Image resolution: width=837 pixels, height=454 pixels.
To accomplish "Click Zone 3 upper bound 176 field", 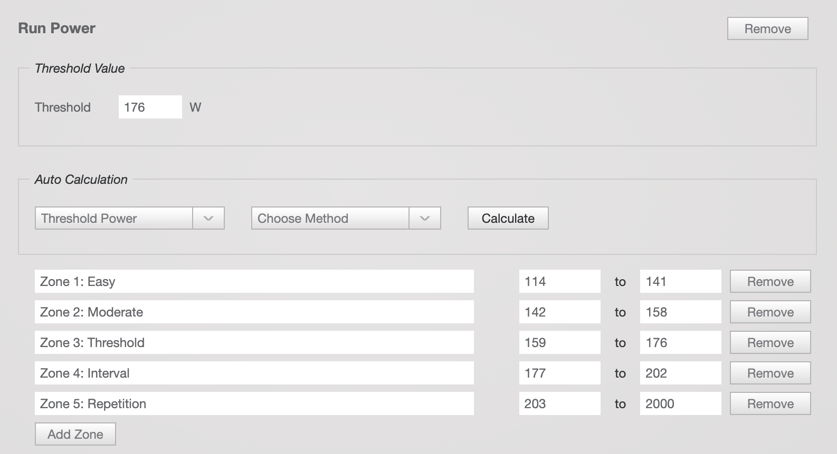I will (680, 343).
